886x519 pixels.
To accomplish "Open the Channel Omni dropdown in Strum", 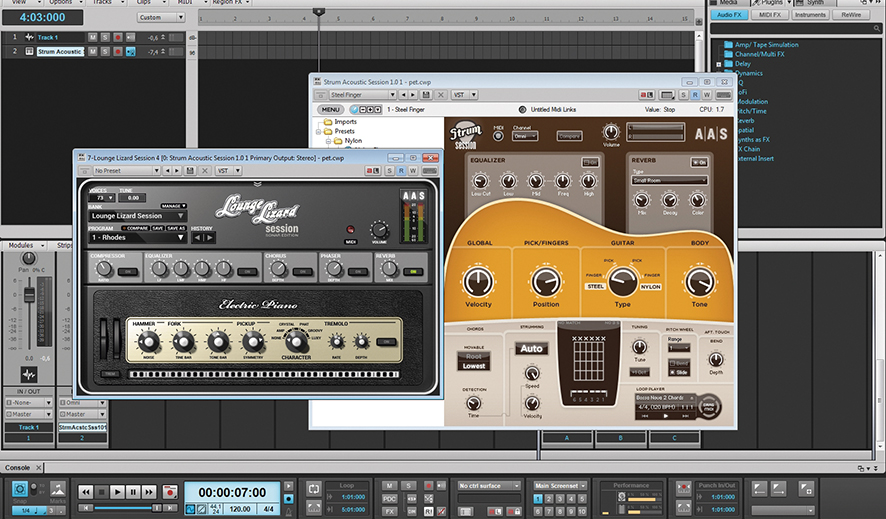I will coord(525,136).
